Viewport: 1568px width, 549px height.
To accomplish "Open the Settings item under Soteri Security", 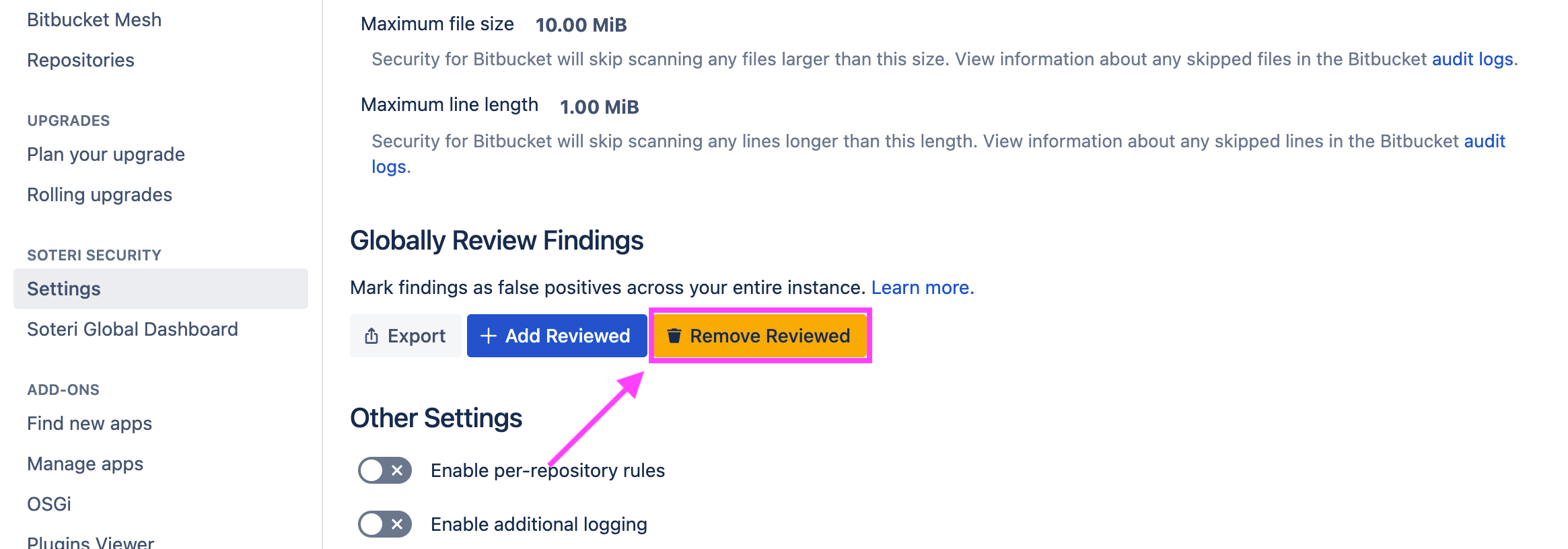I will tap(63, 288).
